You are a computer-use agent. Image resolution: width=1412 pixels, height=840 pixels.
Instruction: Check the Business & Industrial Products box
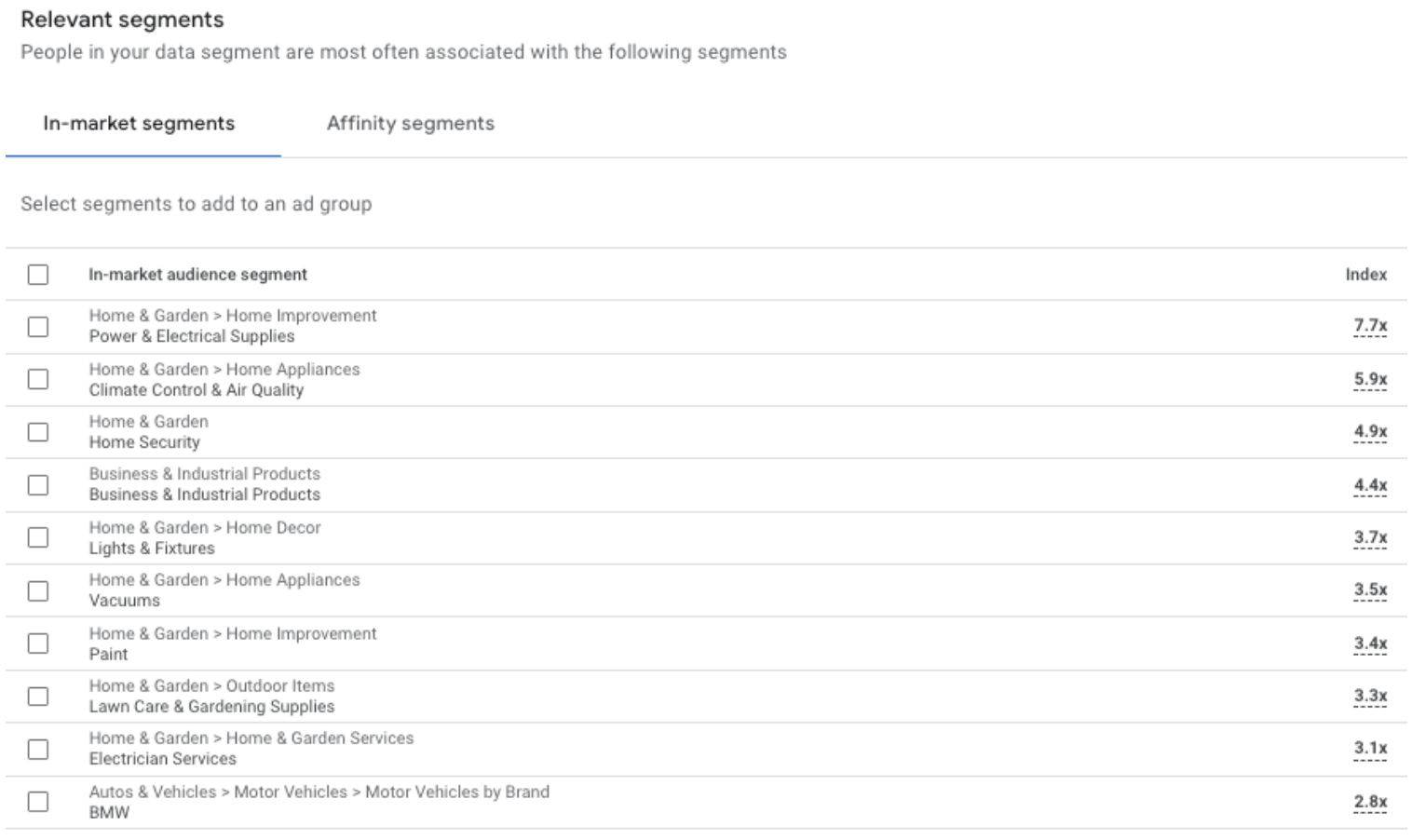point(38,485)
